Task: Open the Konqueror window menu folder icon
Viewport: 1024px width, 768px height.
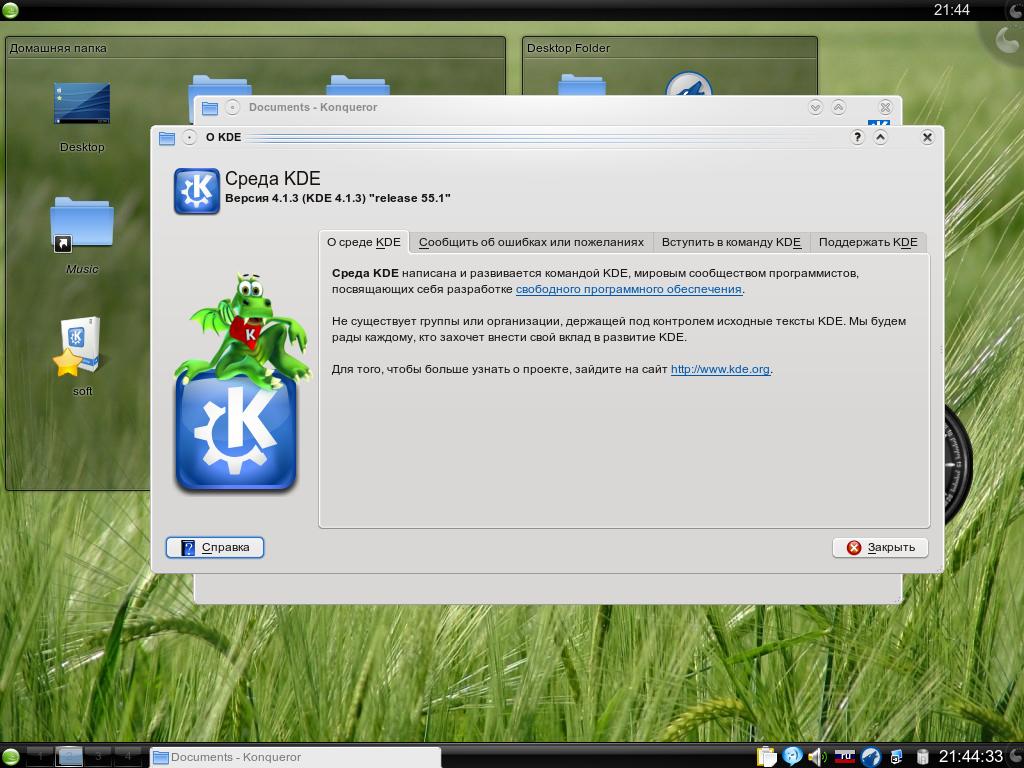Action: point(210,108)
